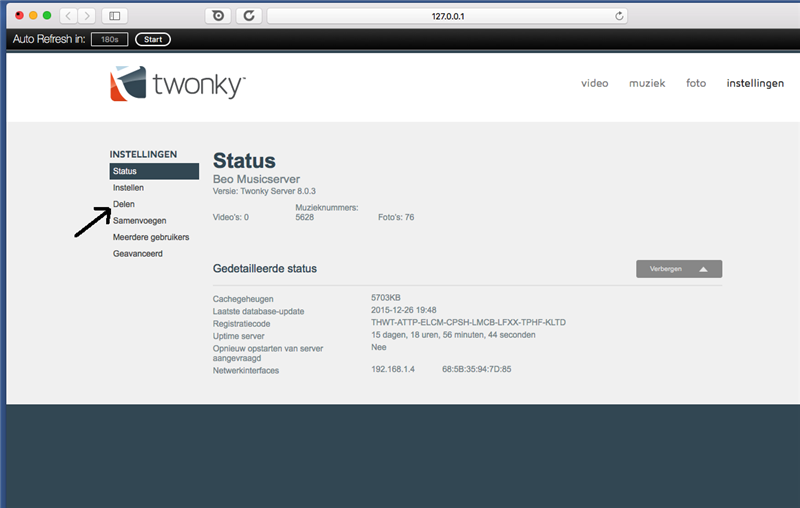Click the uptime value 15 dagen
Image resolution: width=800 pixels, height=508 pixels.
(453, 335)
